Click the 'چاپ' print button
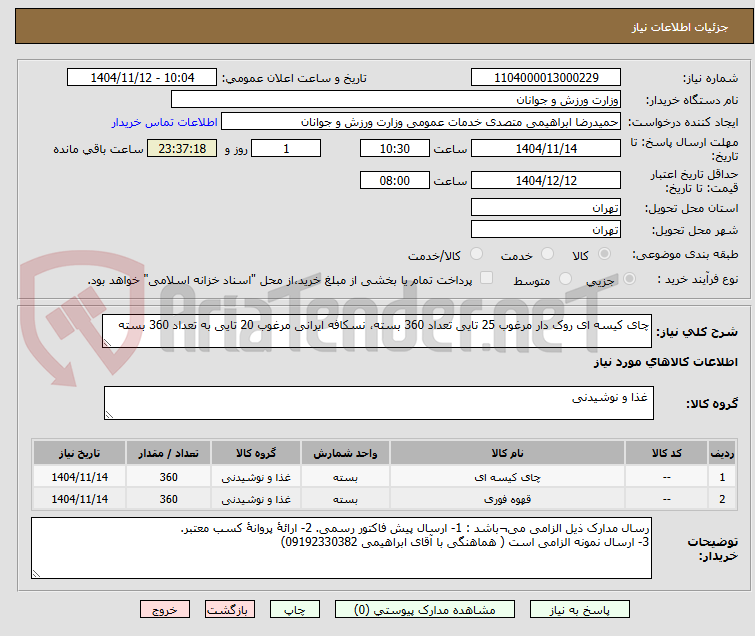 coord(295,610)
